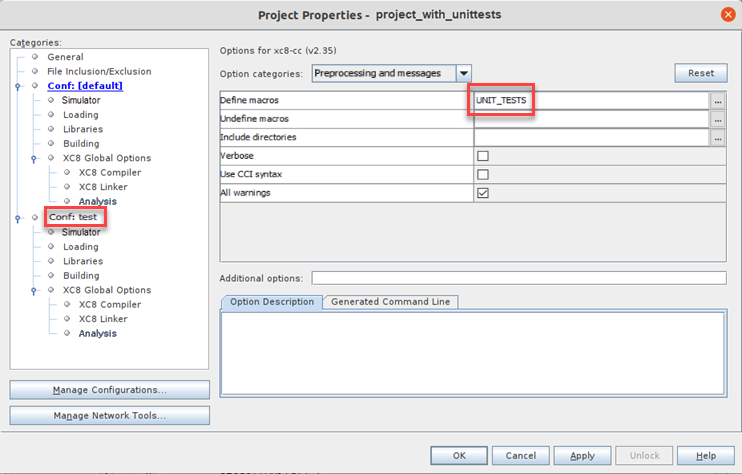Click the browse button for Undefine macros
This screenshot has height=474, width=742.
pyautogui.click(x=717, y=119)
